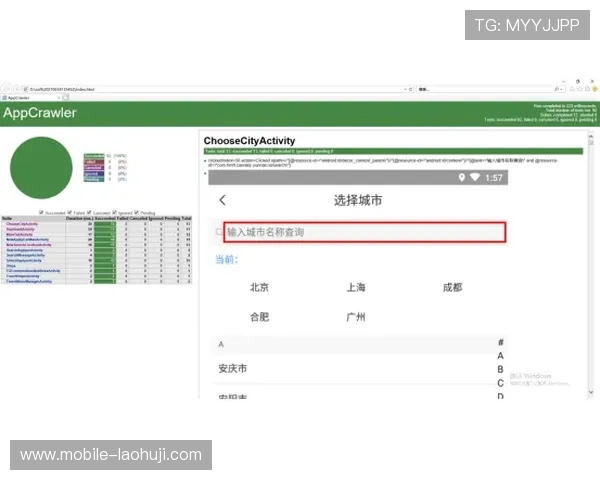Click the 当前: label
Viewport: 600px width, 480px height.
(x=227, y=260)
